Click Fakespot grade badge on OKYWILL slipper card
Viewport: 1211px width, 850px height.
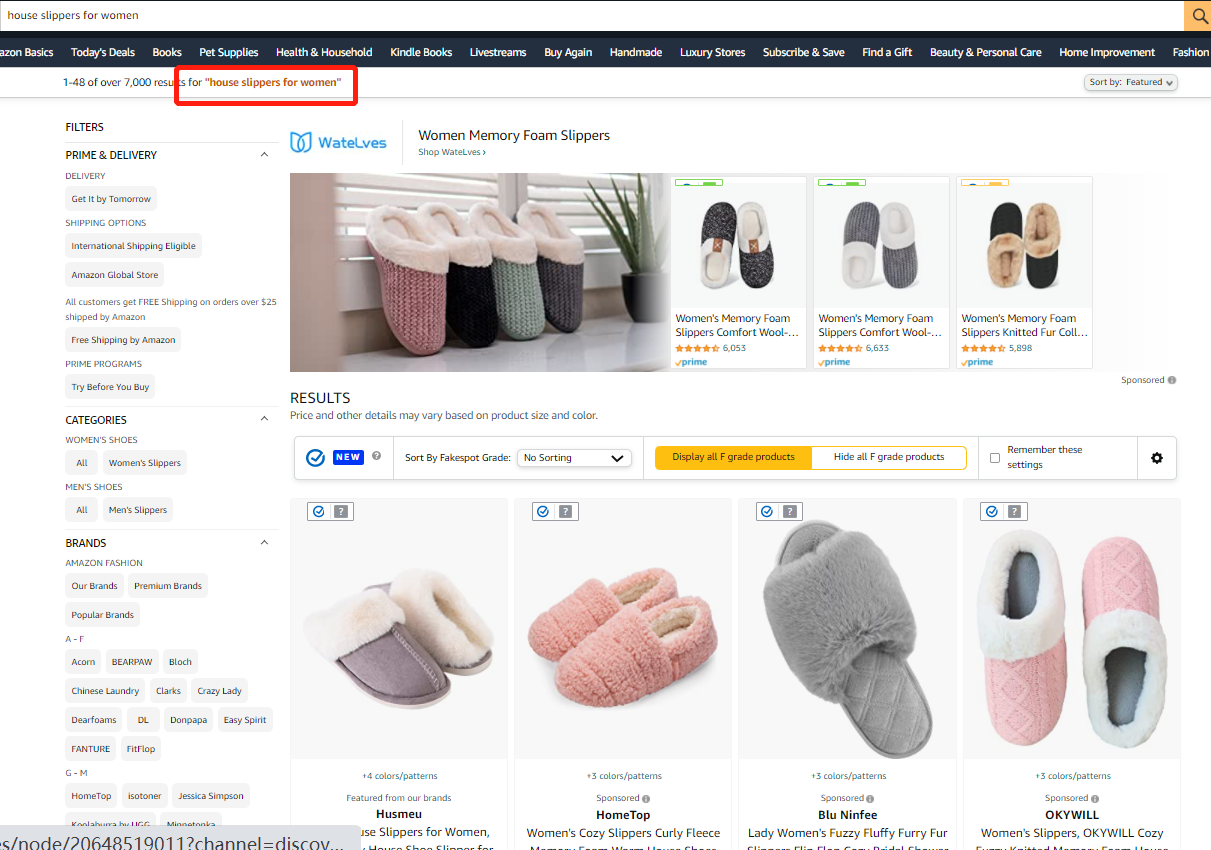[x=1003, y=511]
